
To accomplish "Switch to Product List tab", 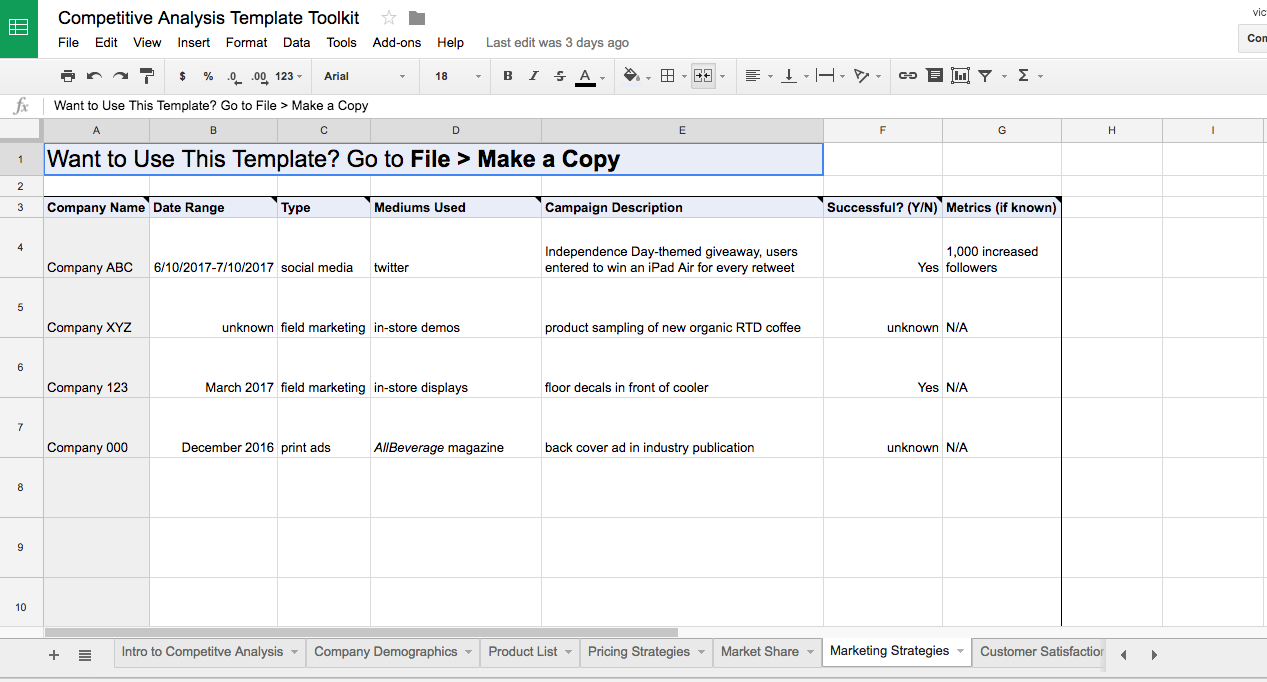I will tap(523, 651).
